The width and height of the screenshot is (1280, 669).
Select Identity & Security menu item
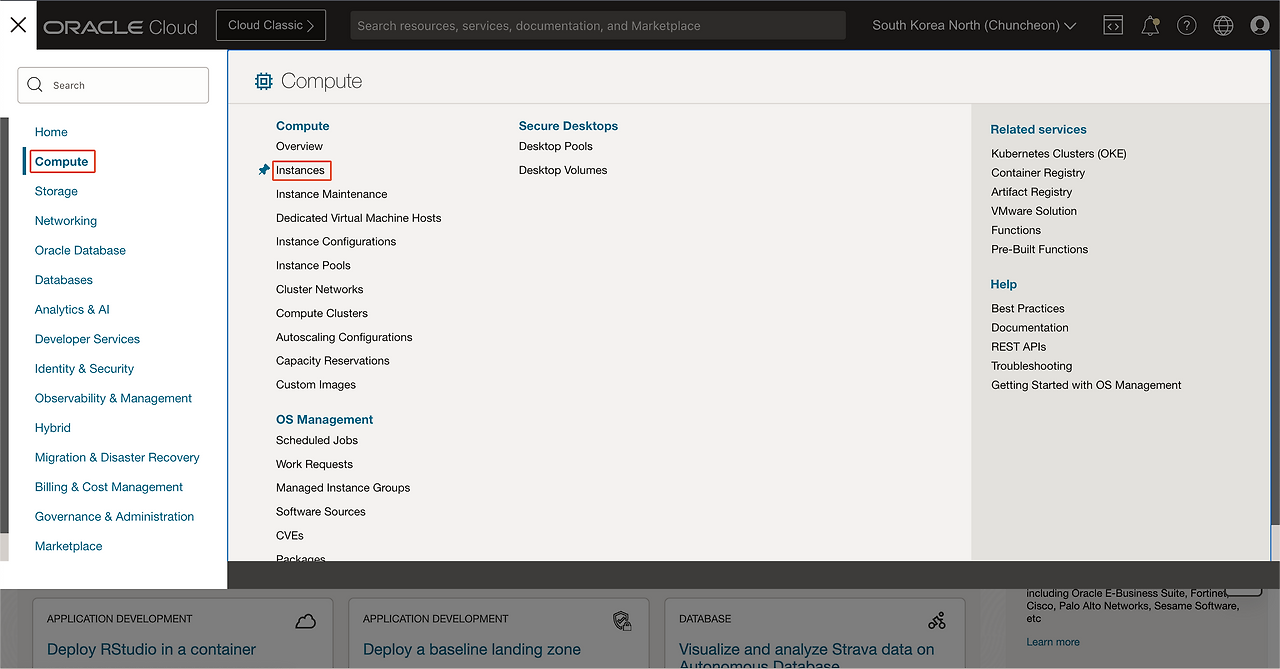84,369
